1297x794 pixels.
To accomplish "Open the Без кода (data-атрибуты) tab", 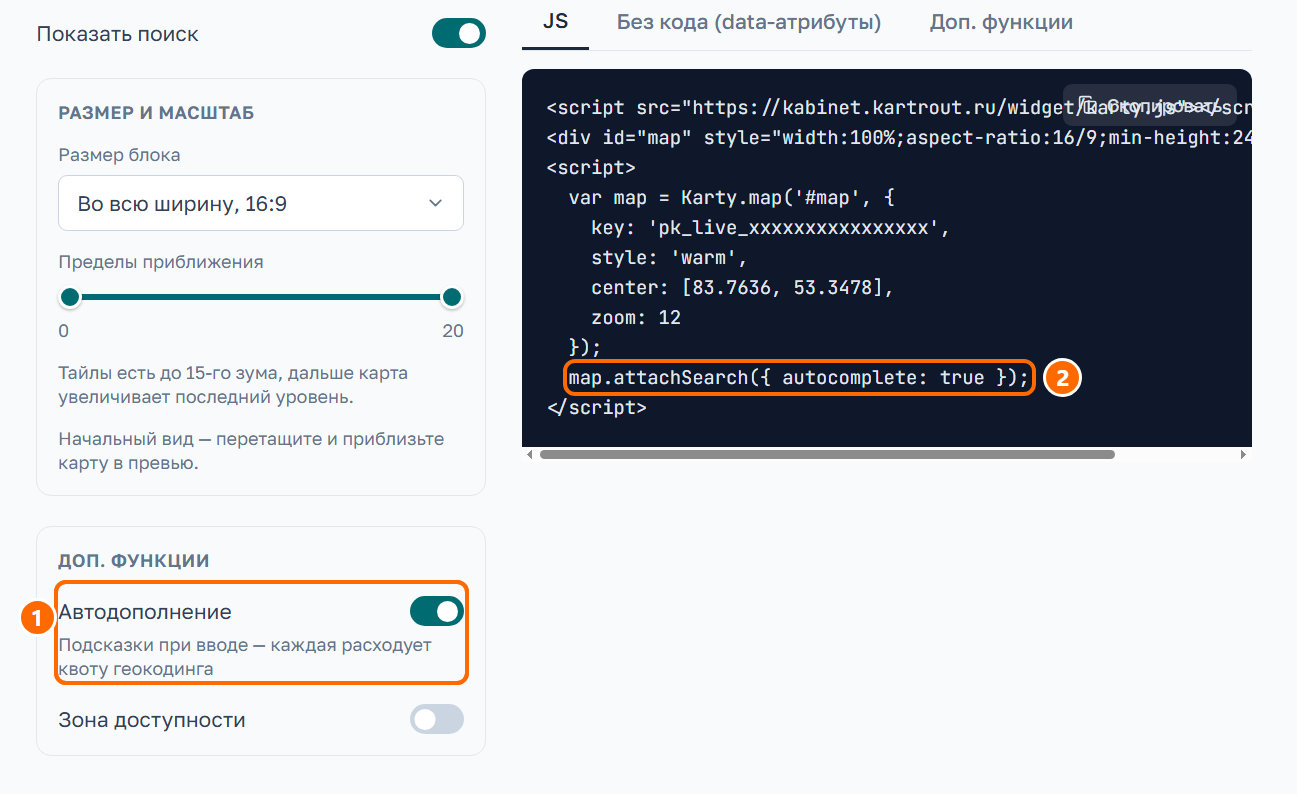I will click(749, 22).
